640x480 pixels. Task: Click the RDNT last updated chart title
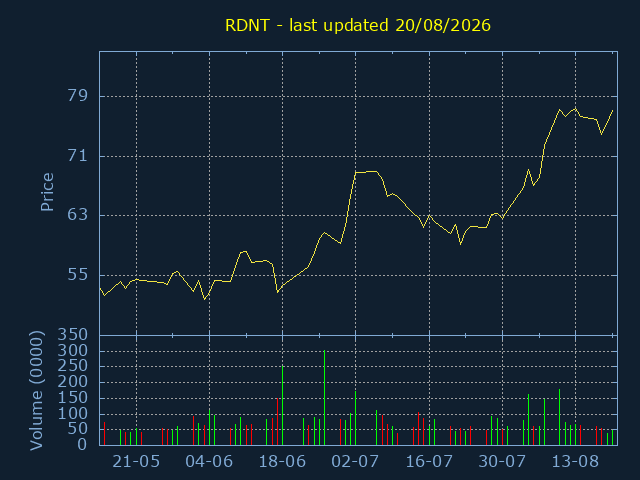[x=358, y=25]
